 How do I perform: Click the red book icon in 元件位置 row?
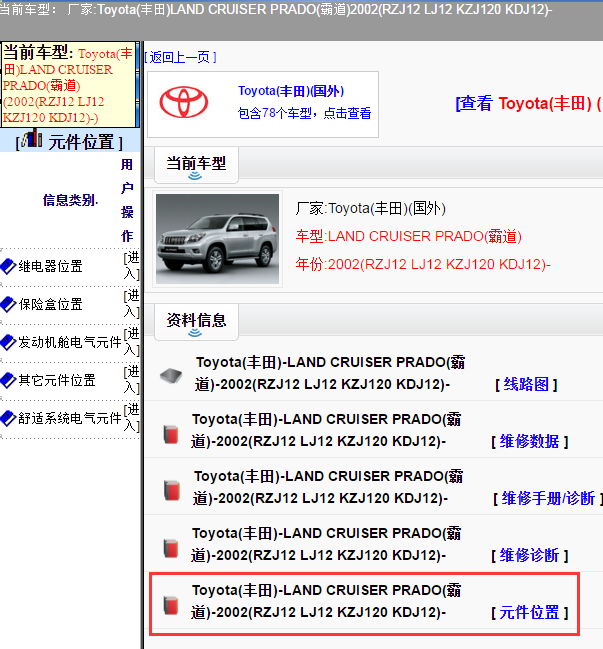tap(171, 605)
